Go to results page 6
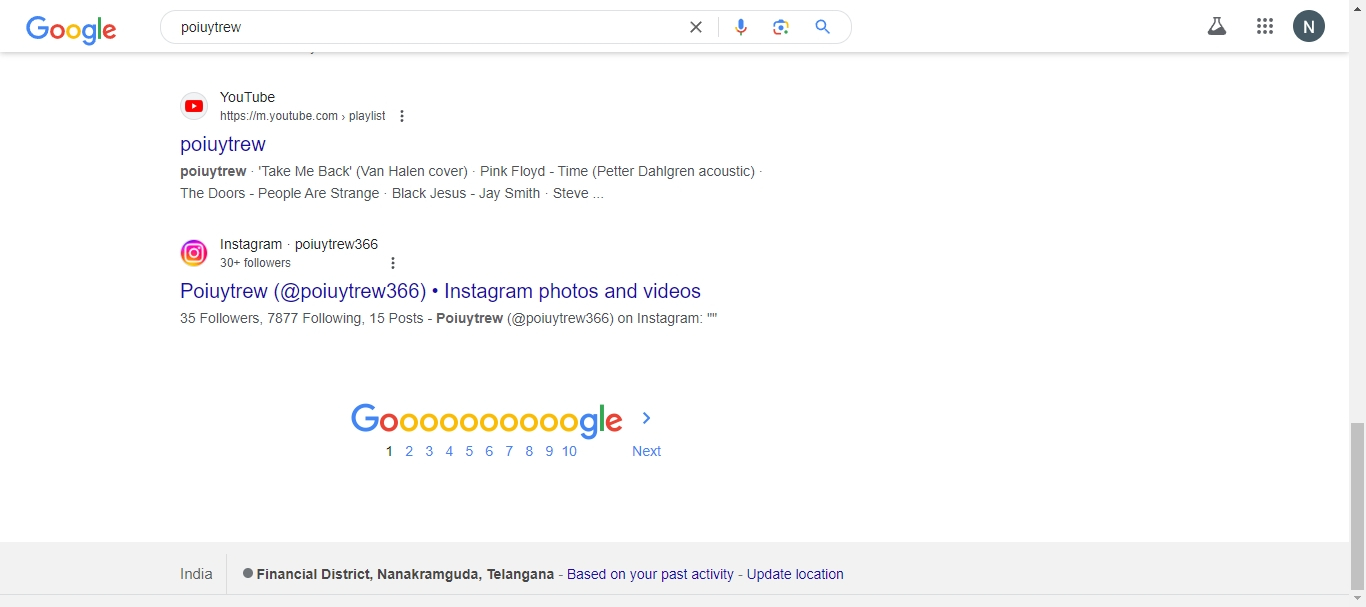 [x=489, y=451]
